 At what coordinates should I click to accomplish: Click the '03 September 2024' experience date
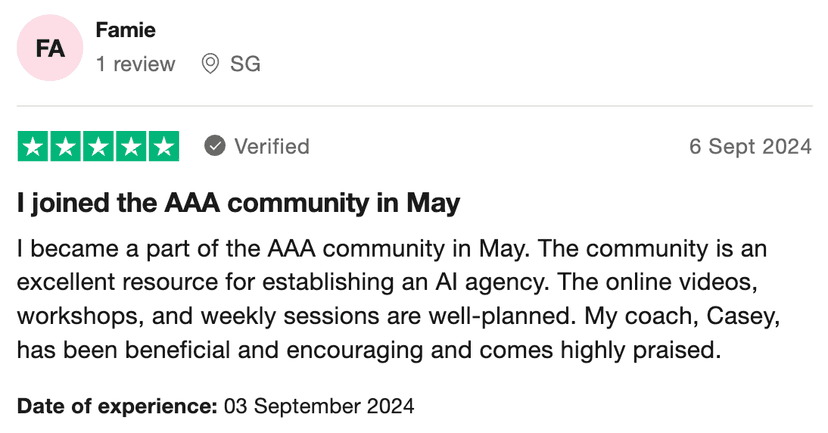click(318, 407)
